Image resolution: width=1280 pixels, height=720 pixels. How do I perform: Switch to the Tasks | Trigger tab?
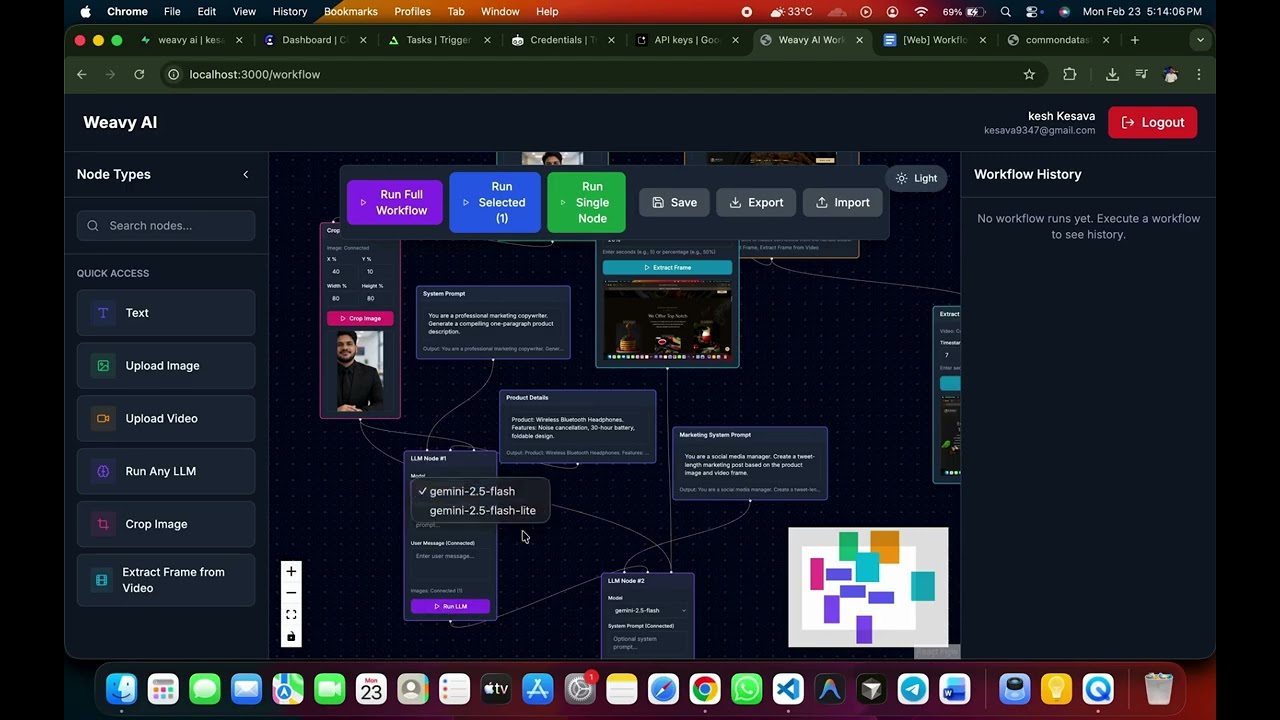[x=438, y=40]
